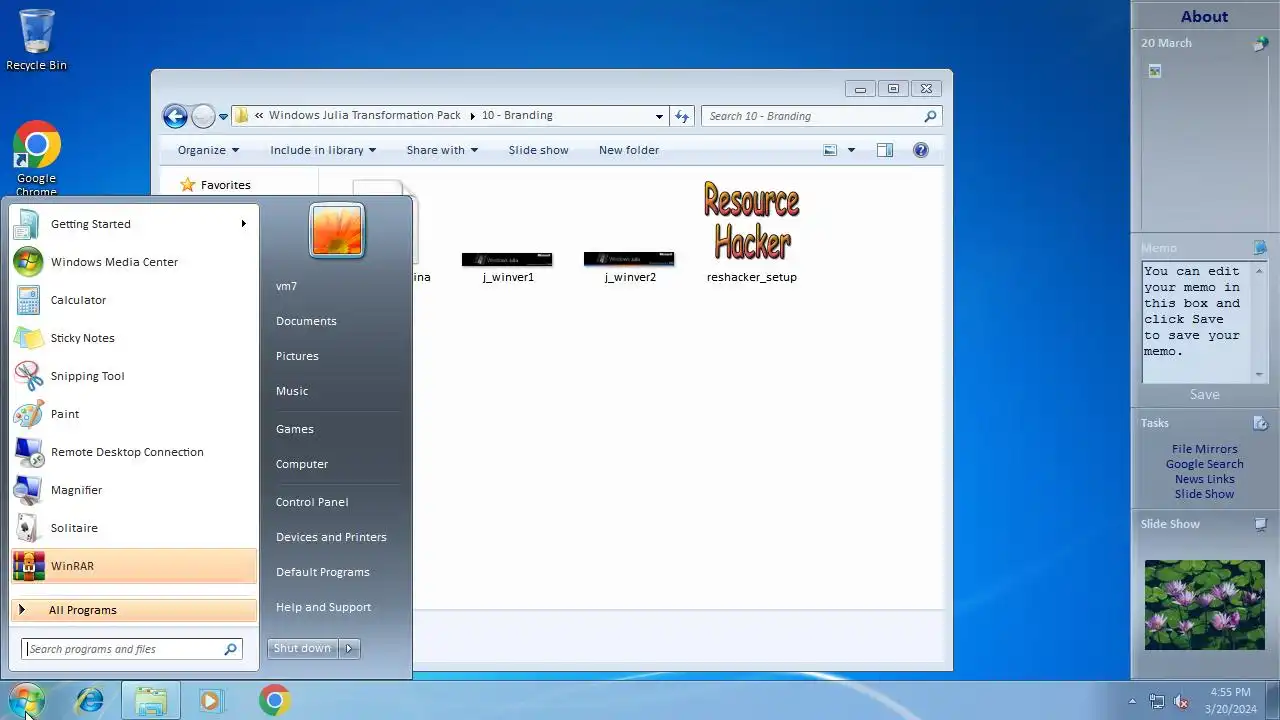Expand Getting Started submenu arrow
This screenshot has width=1280, height=720.
click(243, 224)
